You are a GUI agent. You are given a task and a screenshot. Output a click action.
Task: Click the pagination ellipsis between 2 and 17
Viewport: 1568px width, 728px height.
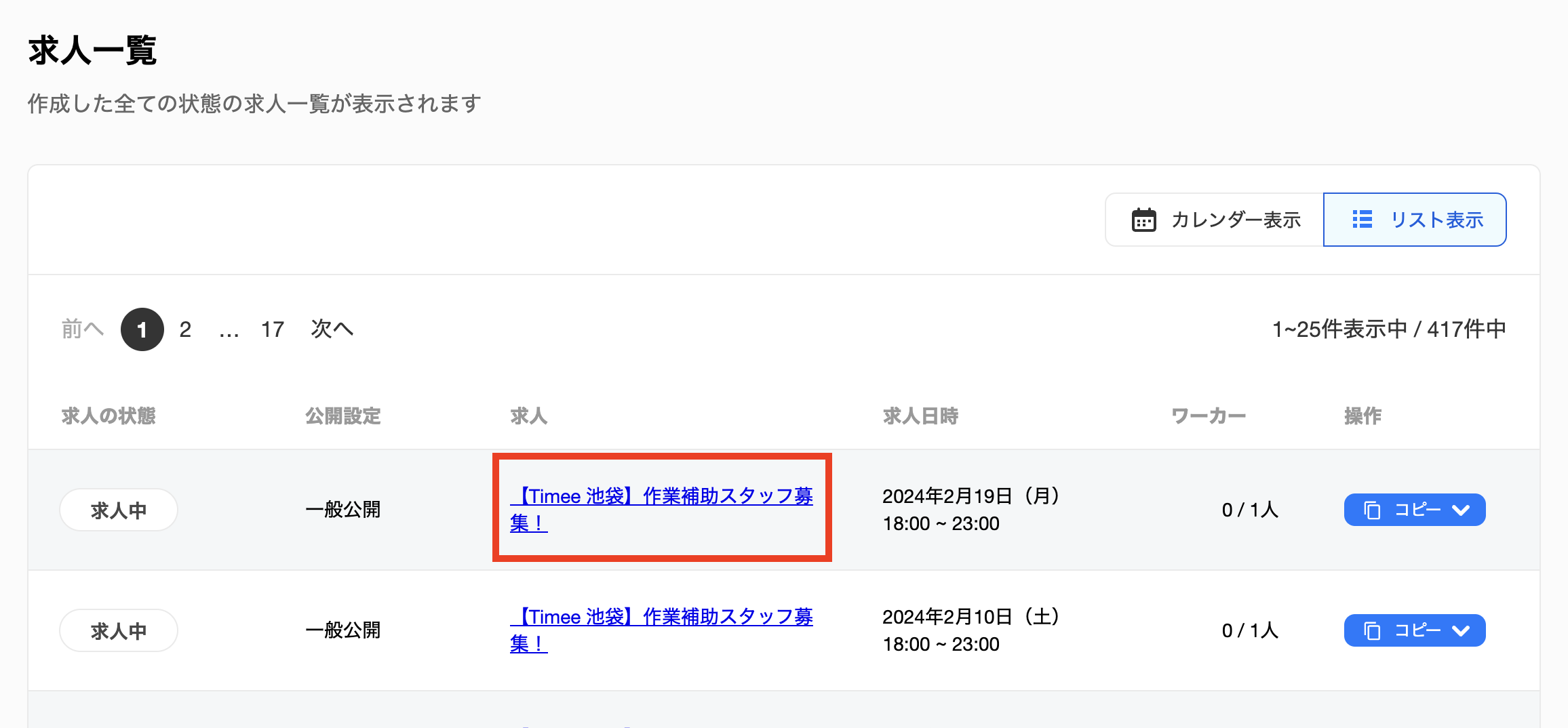(229, 332)
